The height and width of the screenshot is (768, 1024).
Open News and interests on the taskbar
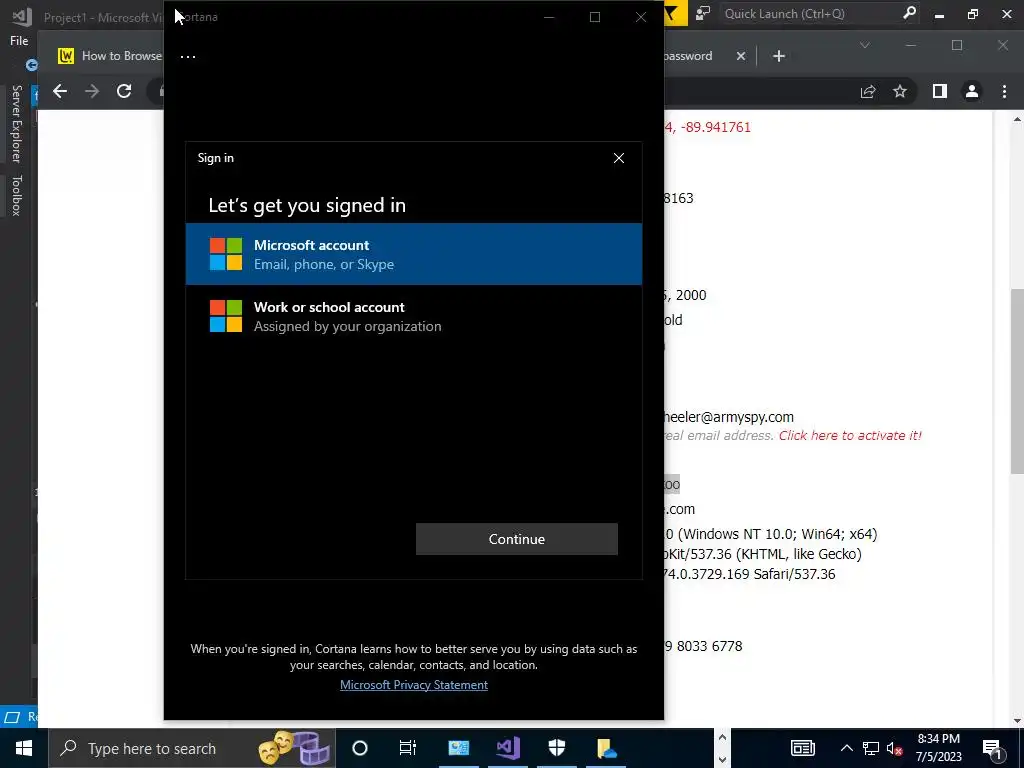pyautogui.click(x=803, y=748)
